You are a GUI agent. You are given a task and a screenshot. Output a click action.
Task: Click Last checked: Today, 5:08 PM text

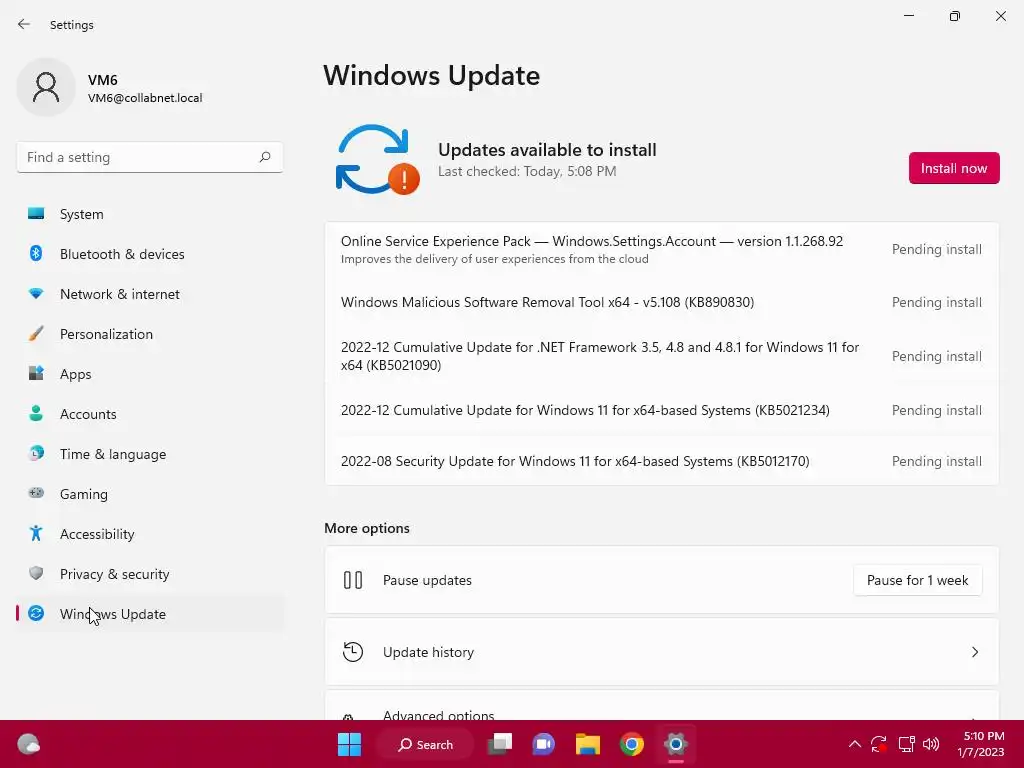527,171
